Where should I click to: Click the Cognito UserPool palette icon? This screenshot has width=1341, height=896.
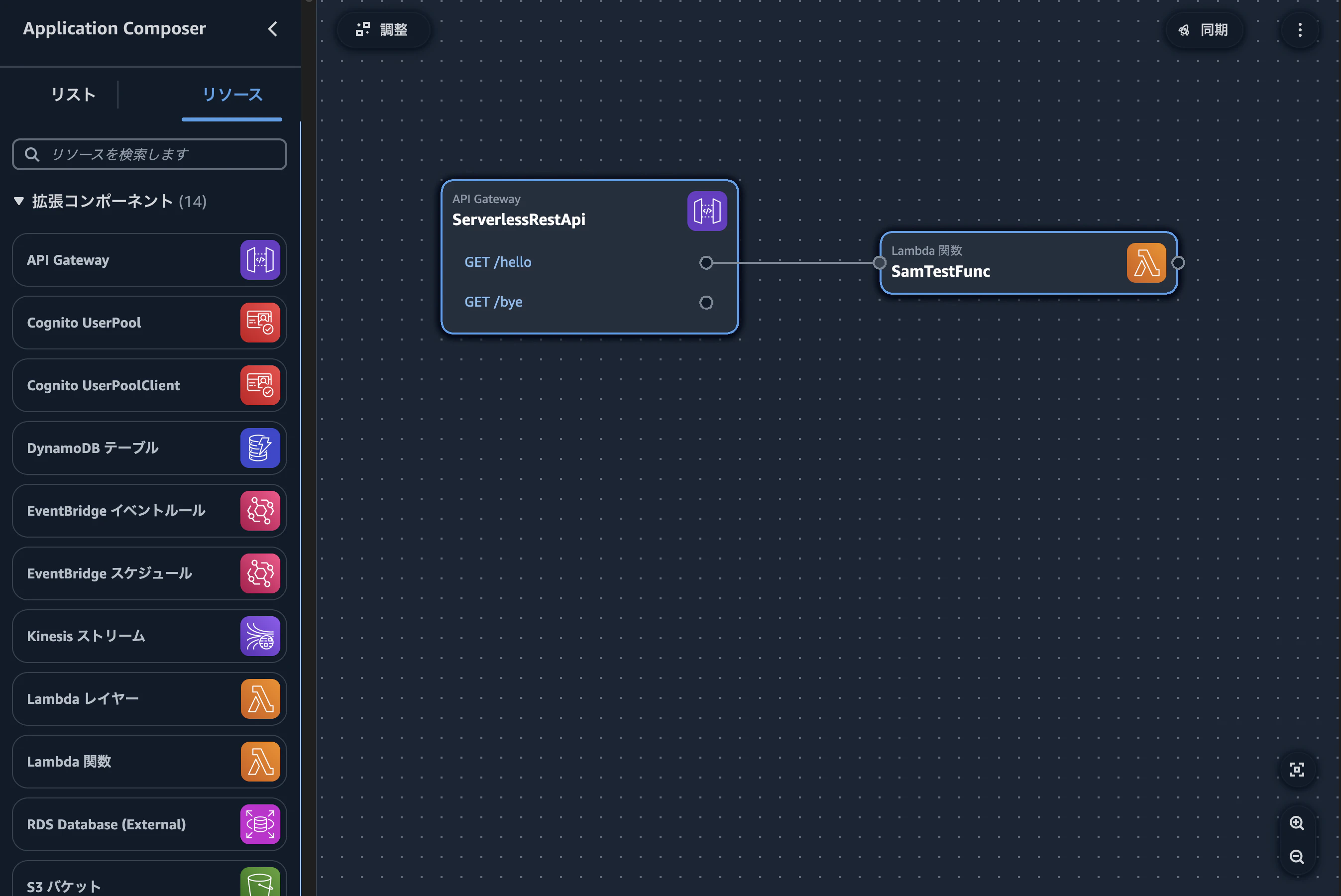260,323
